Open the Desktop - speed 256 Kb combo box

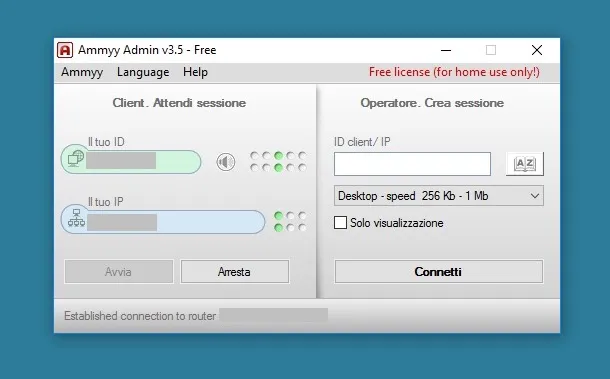pos(439,196)
